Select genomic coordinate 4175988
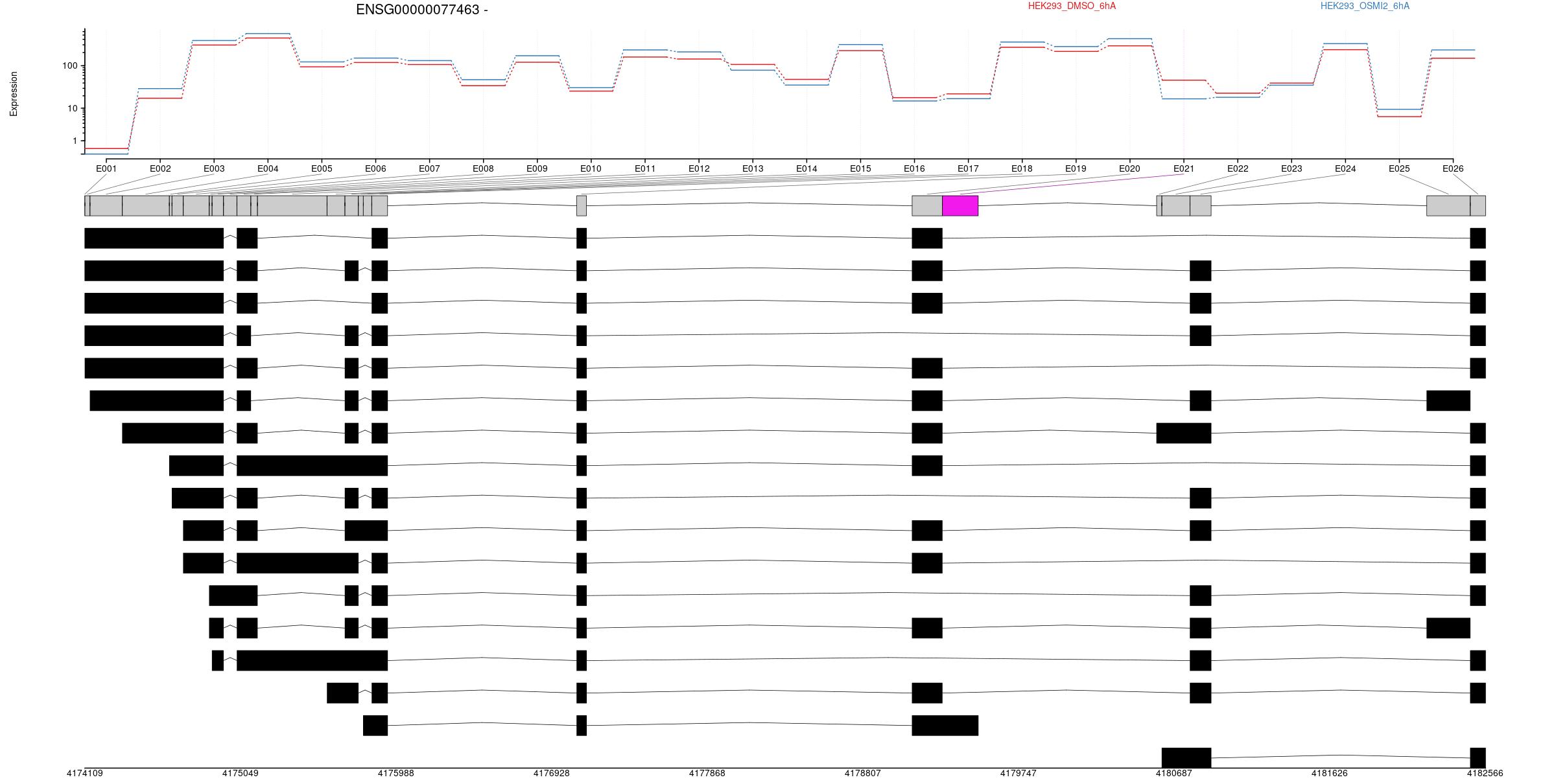The image size is (1556, 784). (x=396, y=773)
